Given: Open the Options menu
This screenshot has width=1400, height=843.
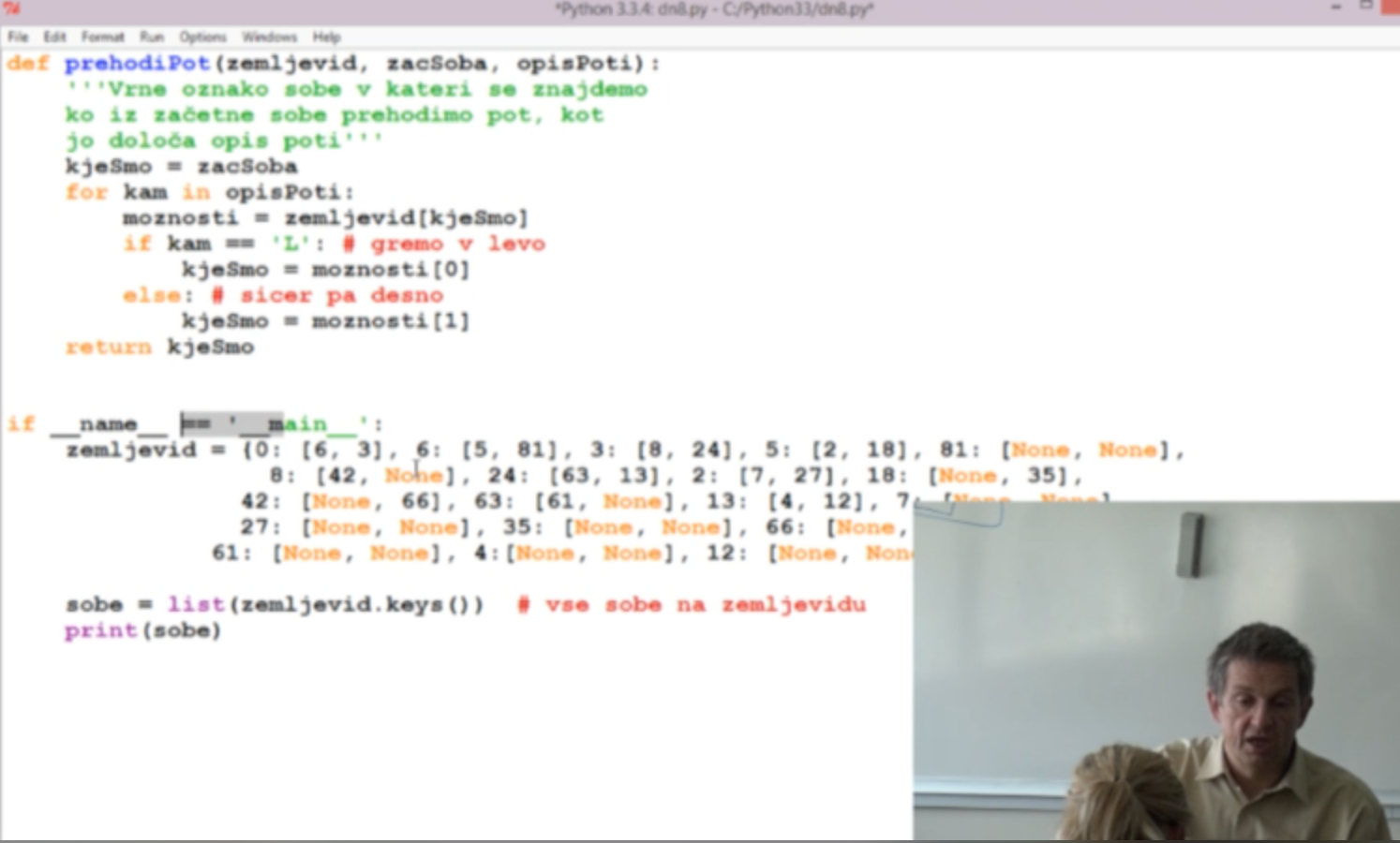Looking at the screenshot, I should (x=202, y=37).
